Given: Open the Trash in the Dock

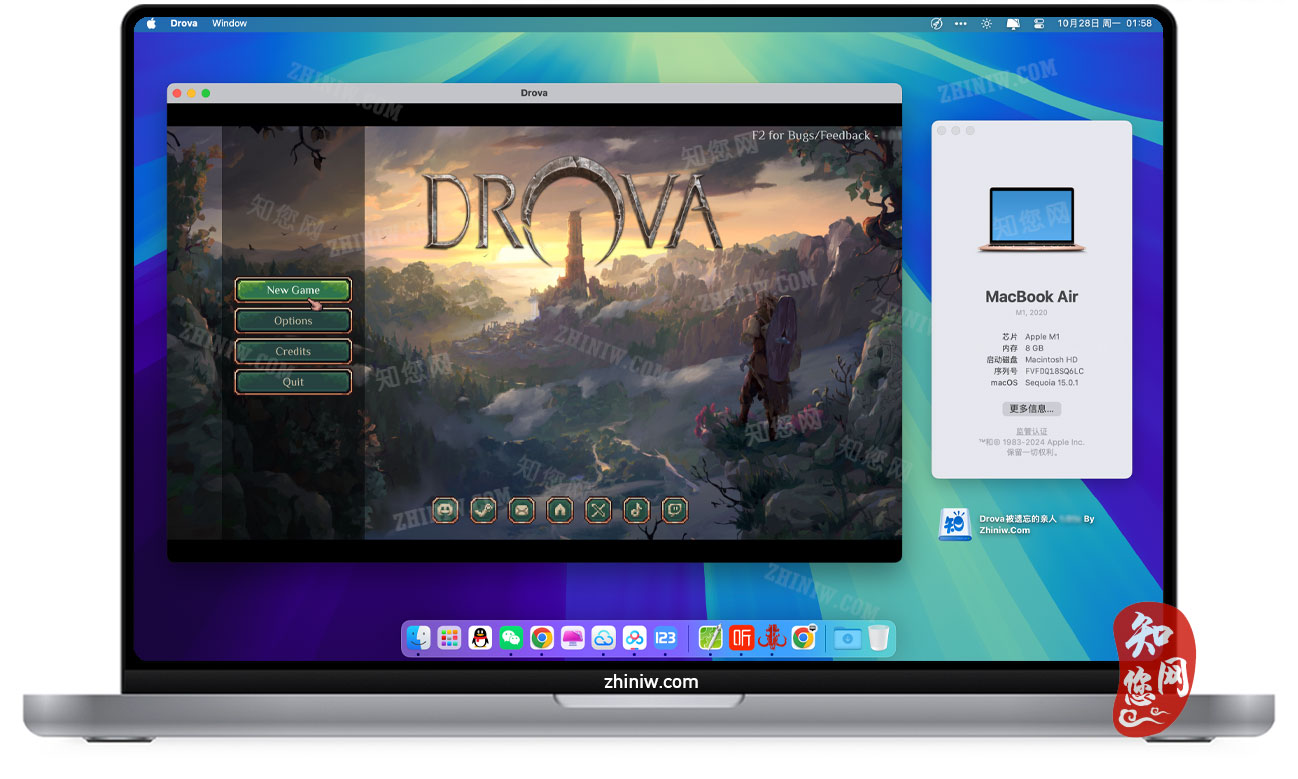Looking at the screenshot, I should (878, 638).
